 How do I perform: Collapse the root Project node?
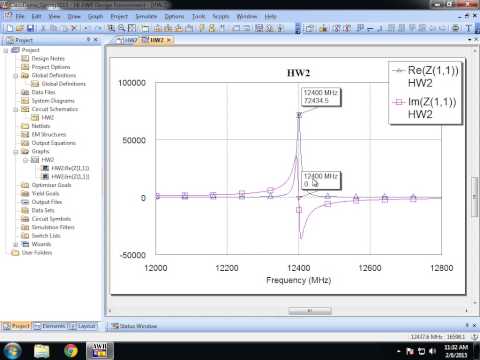(x=6, y=50)
